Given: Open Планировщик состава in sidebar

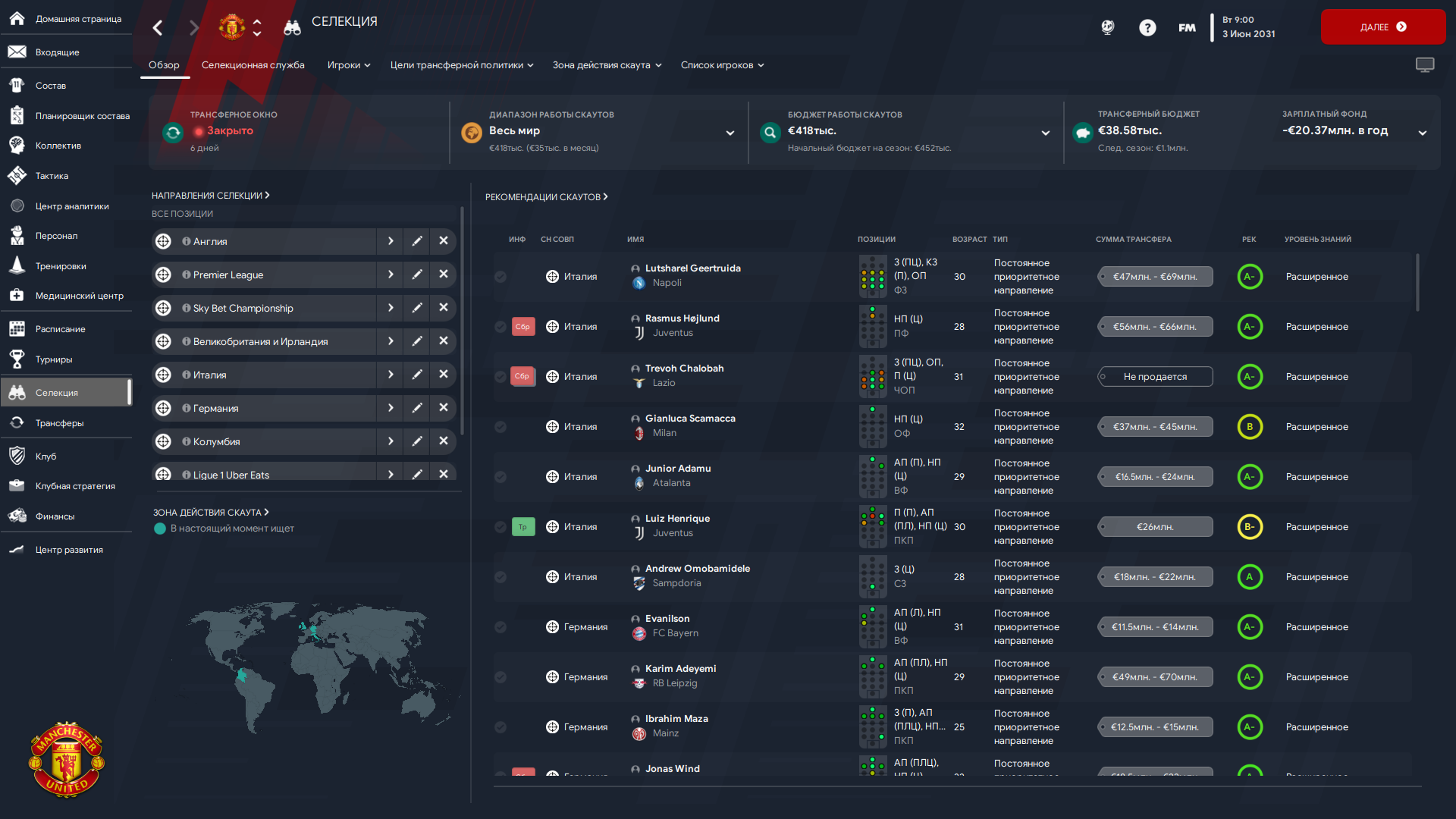Looking at the screenshot, I should 67,116.
